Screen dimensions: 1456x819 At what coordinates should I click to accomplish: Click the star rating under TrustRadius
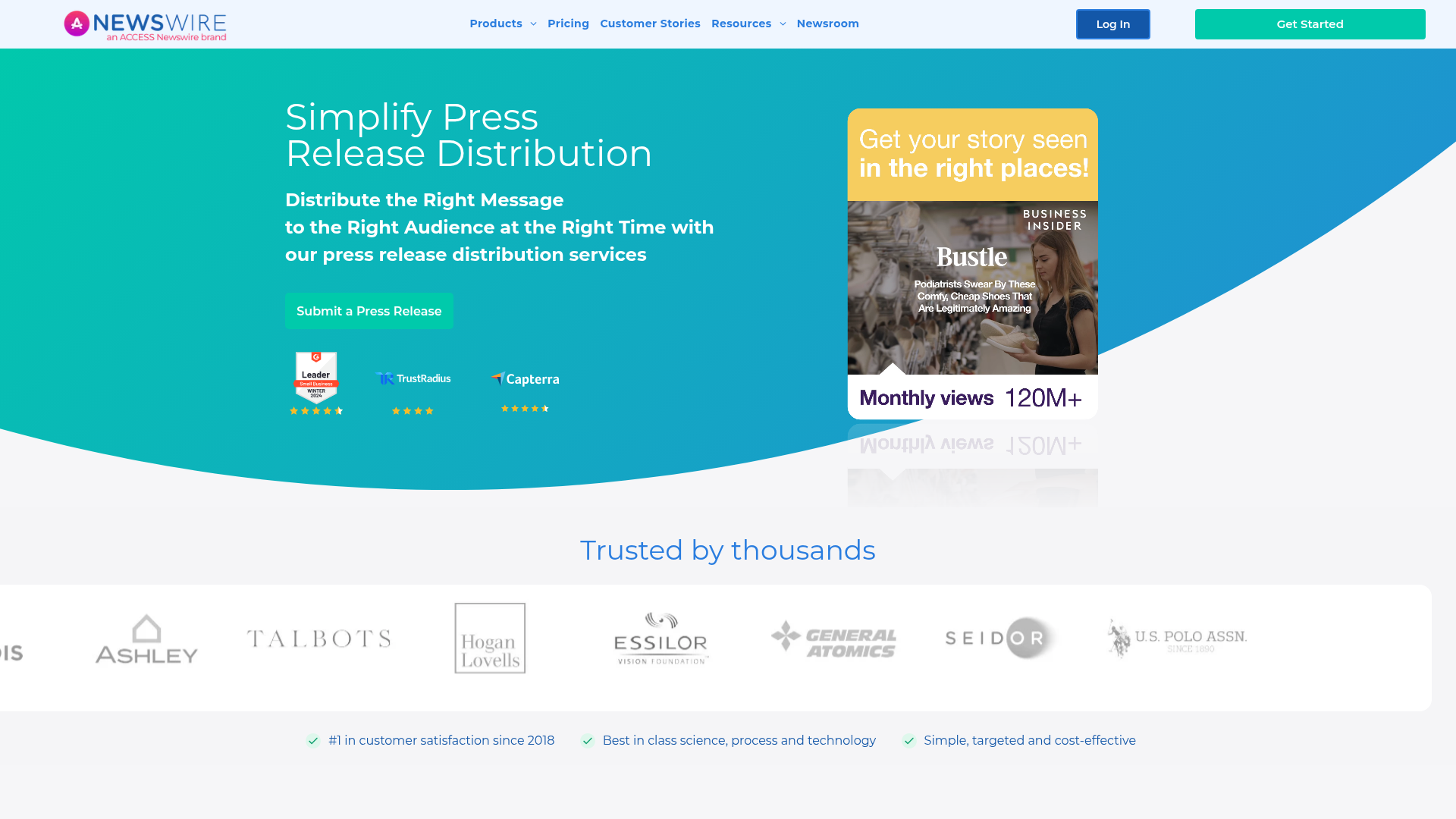pyautogui.click(x=413, y=411)
